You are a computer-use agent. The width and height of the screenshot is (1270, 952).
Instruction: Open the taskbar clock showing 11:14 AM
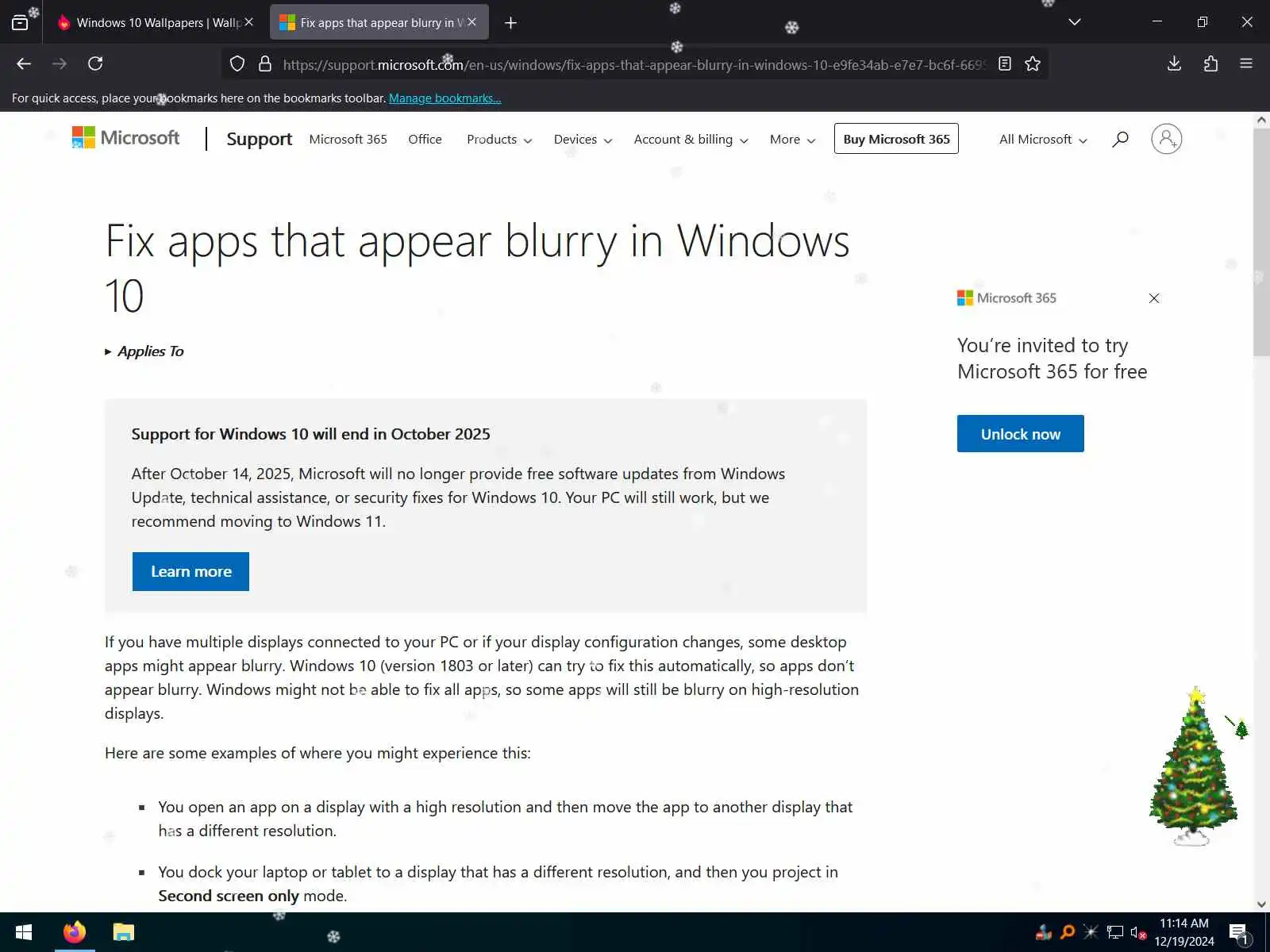(1184, 932)
